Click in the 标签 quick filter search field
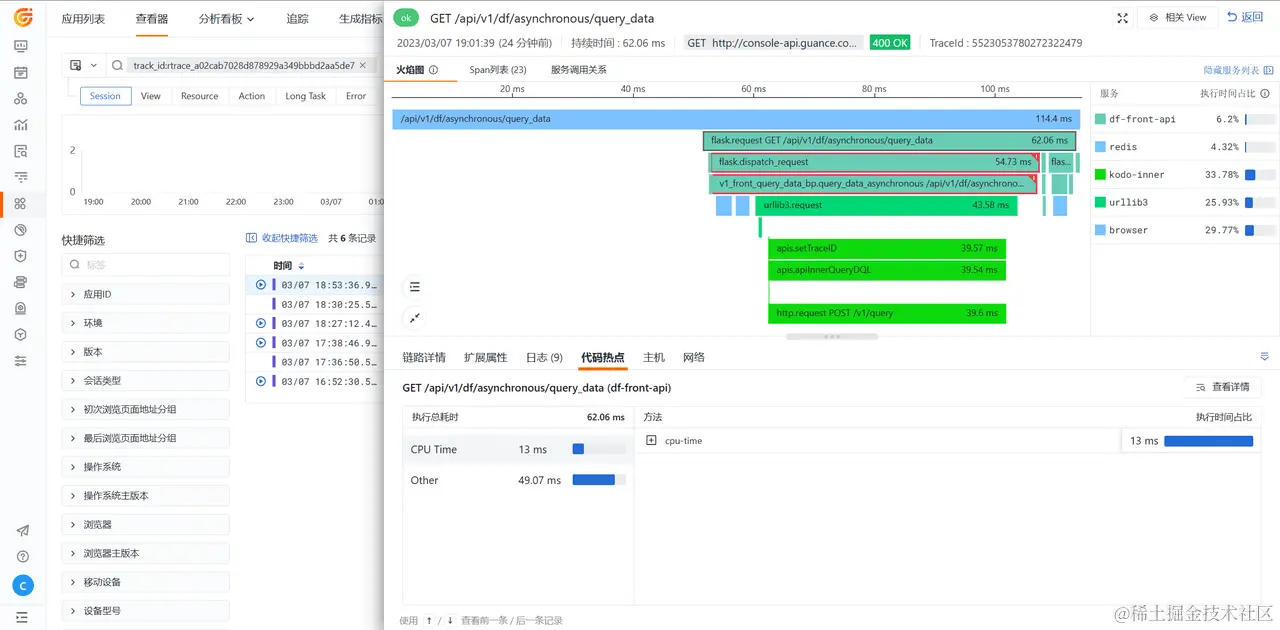The image size is (1280, 630). tap(146, 265)
